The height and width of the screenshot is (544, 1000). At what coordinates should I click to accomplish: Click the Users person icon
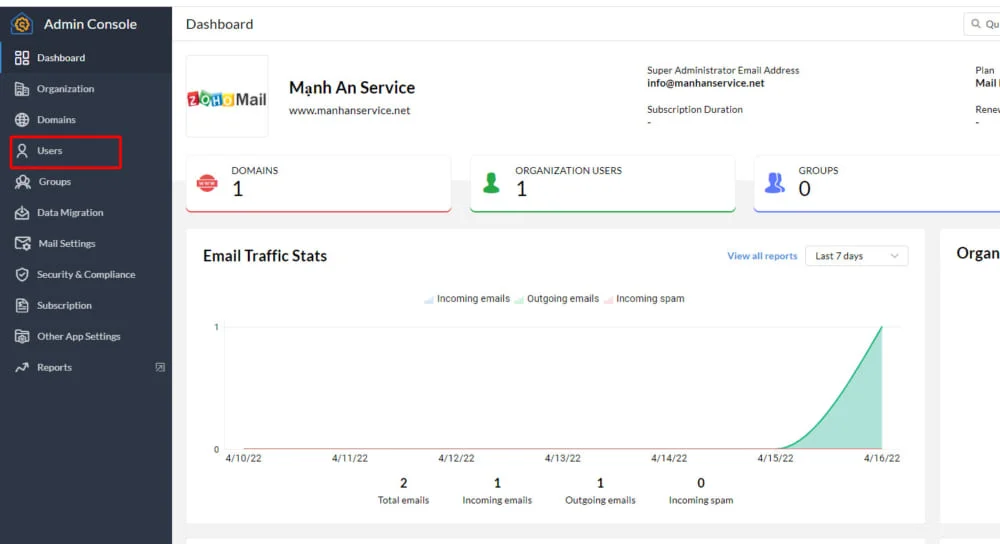[22, 151]
